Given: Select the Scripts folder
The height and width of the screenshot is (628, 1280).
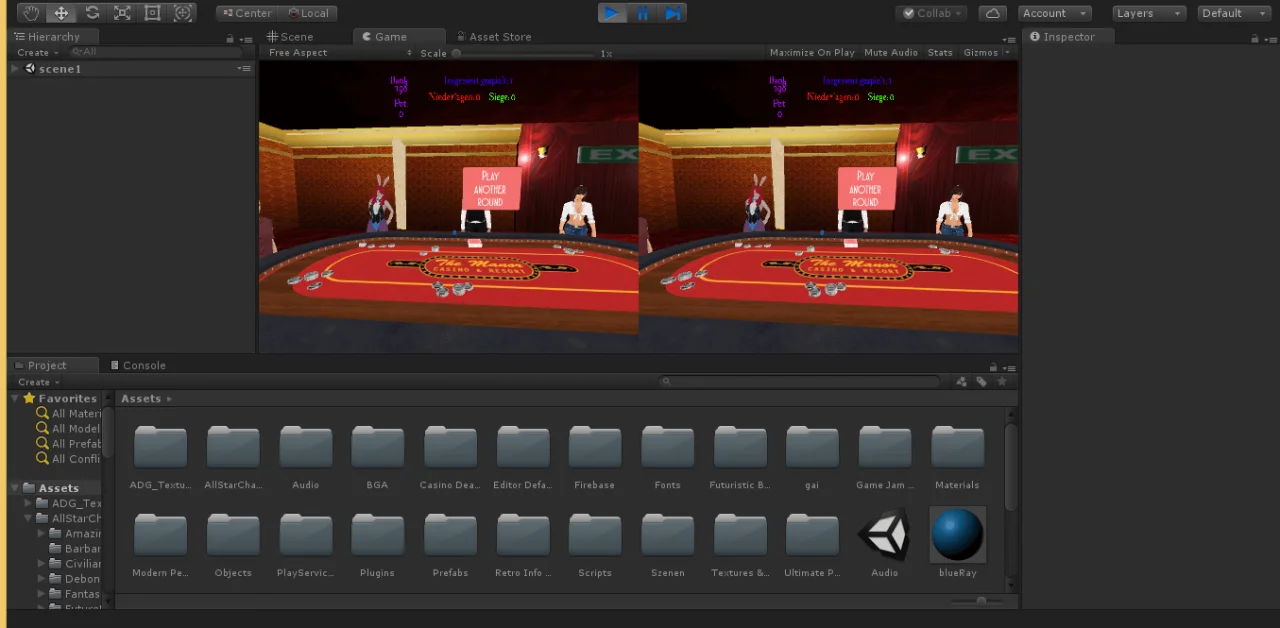Looking at the screenshot, I should tap(594, 545).
